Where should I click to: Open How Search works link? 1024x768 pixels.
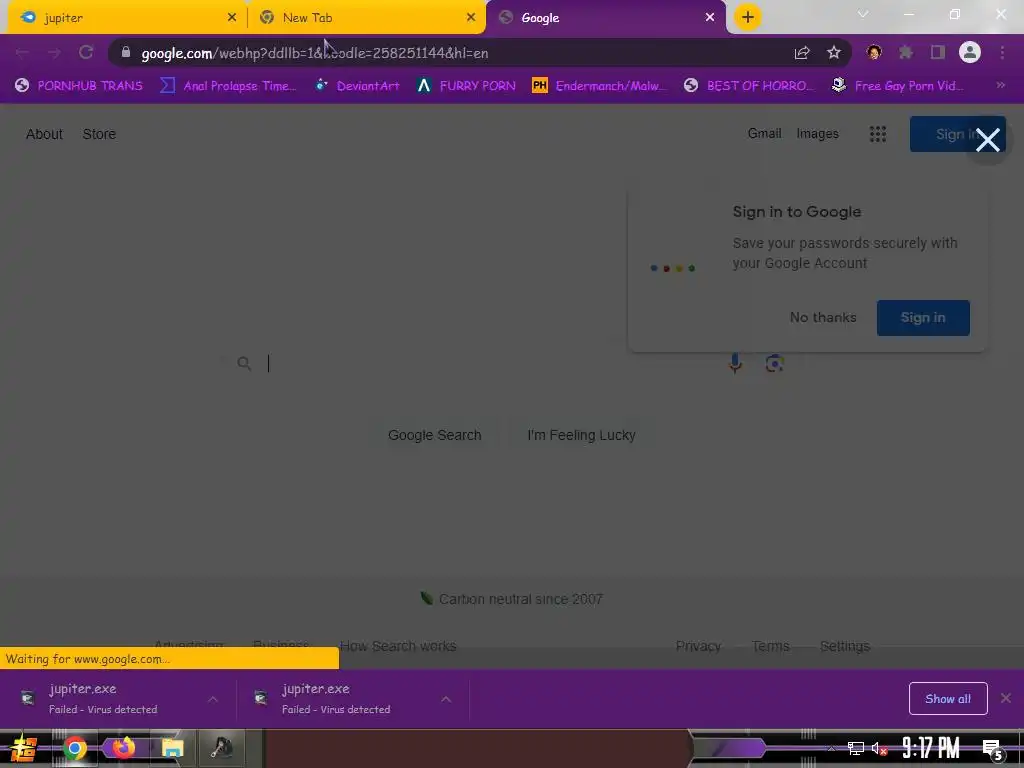(398, 646)
